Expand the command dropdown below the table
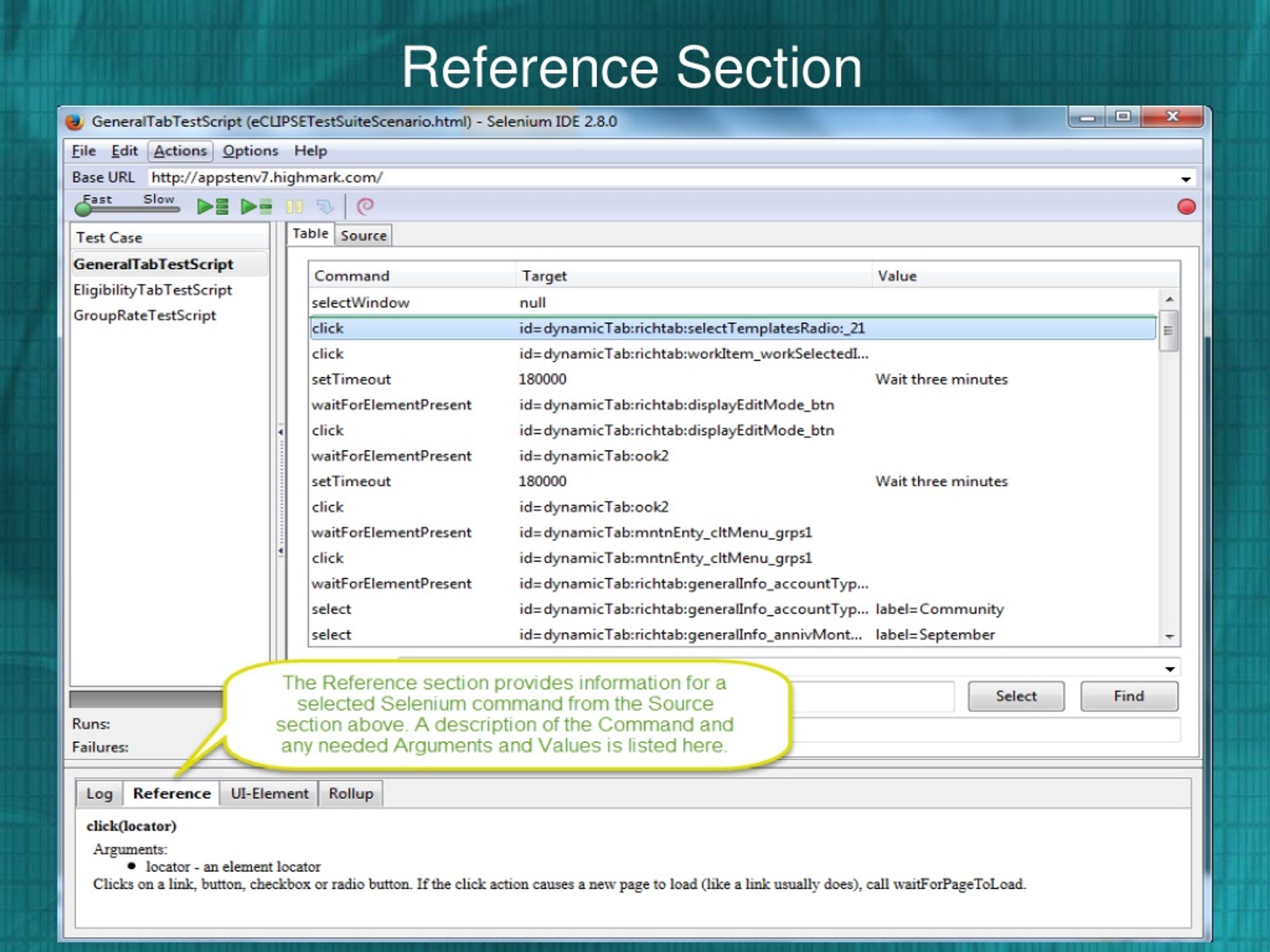Screen dimensions: 1270x952 (1169, 669)
